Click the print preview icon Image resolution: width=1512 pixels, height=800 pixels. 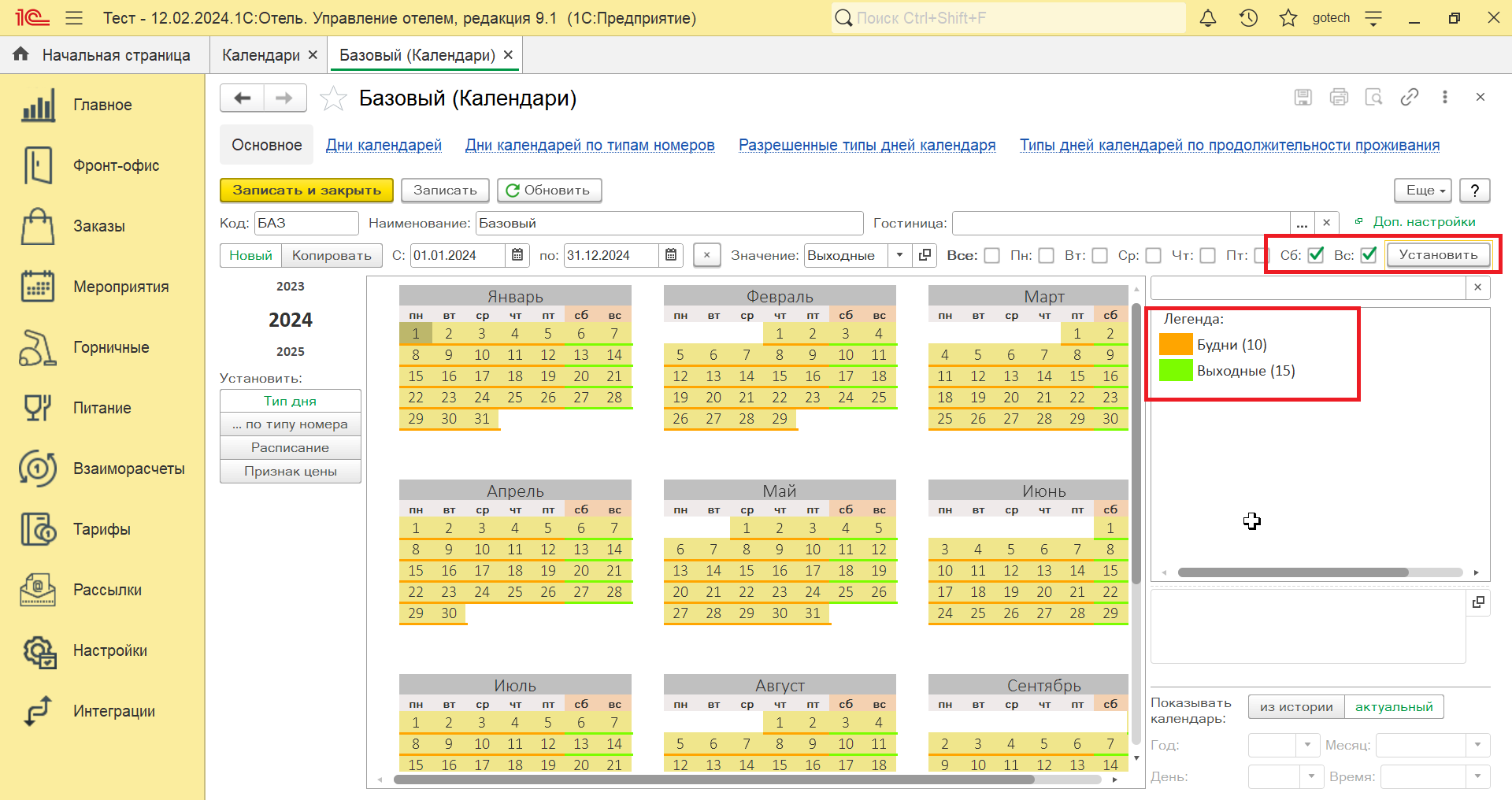pos(1374,97)
